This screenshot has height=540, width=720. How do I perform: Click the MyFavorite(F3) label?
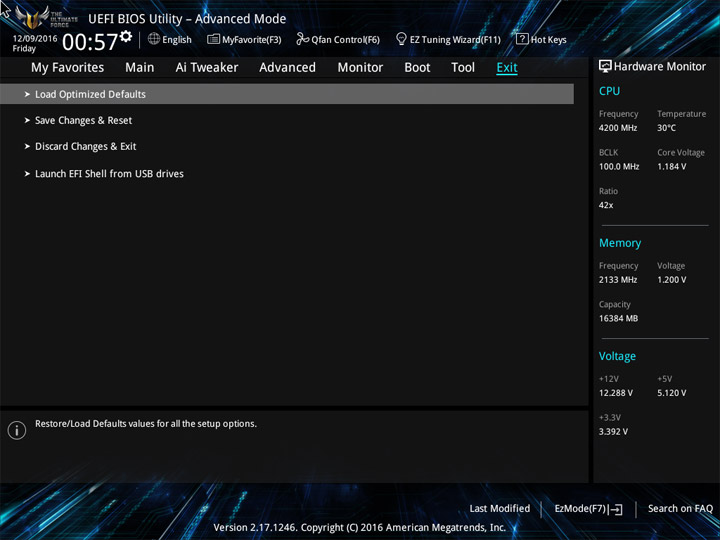[x=252, y=40]
